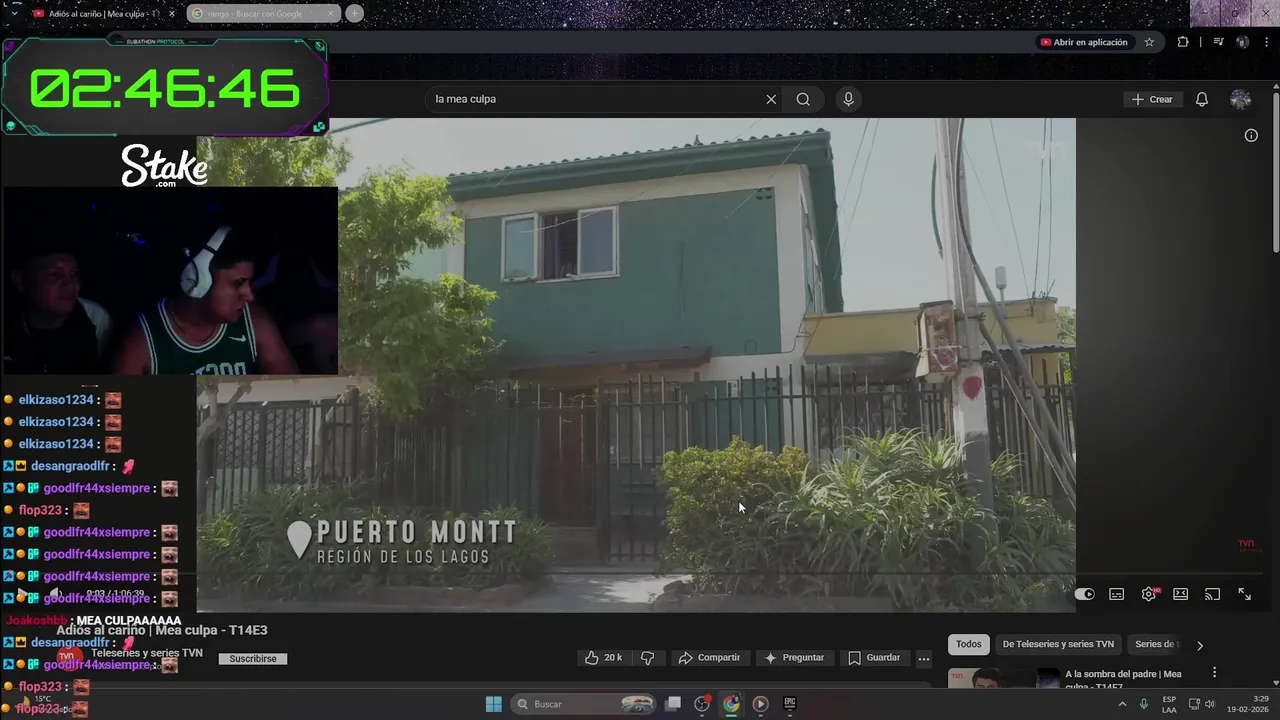Open Task View on taskbar

(x=673, y=704)
